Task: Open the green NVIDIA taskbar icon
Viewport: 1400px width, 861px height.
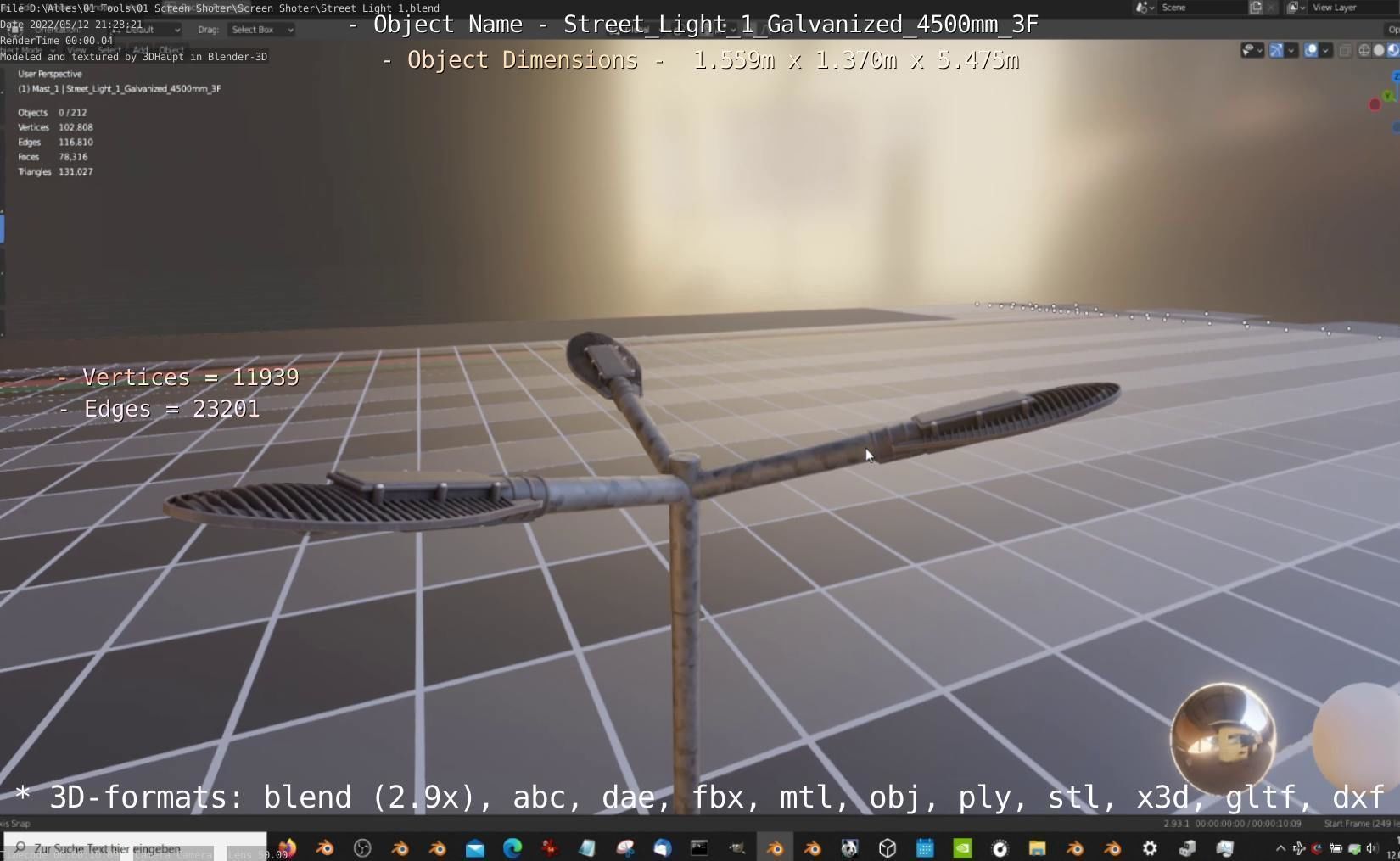Action: pyautogui.click(x=962, y=847)
